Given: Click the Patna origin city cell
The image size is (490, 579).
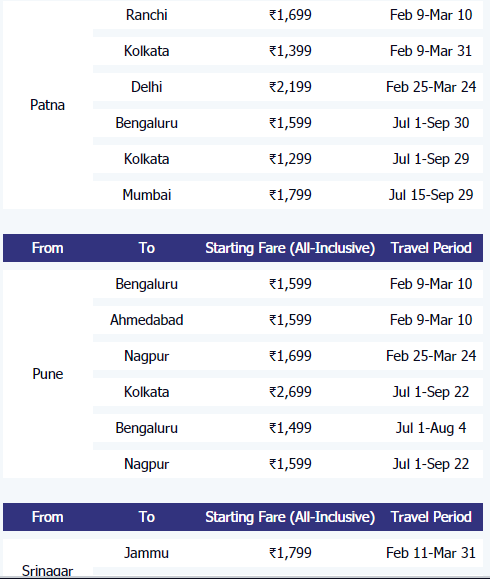Looking at the screenshot, I should click(47, 105).
